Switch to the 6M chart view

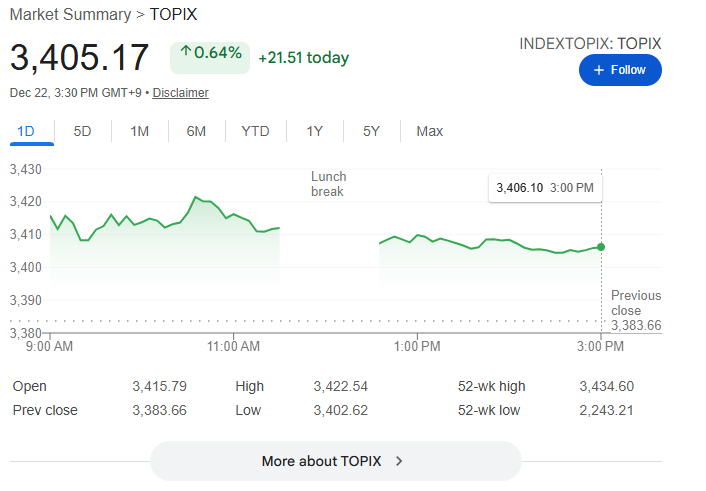point(196,131)
